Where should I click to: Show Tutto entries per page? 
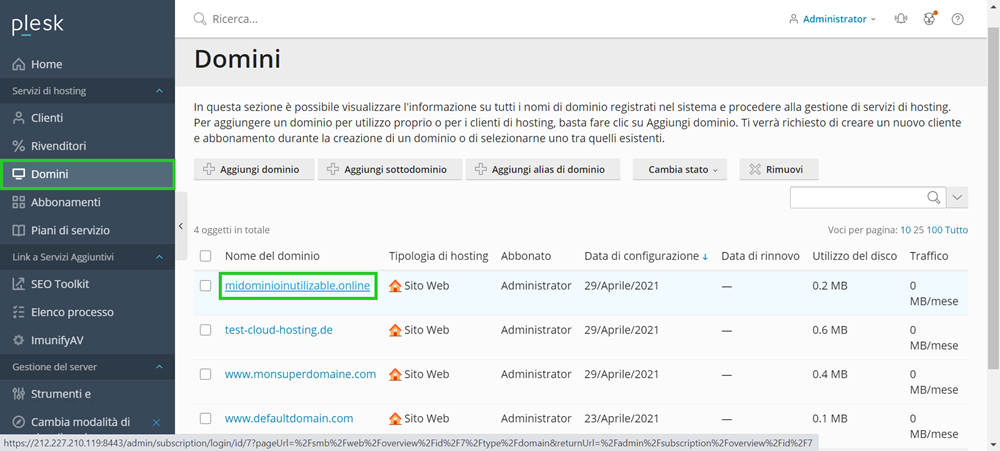957,230
